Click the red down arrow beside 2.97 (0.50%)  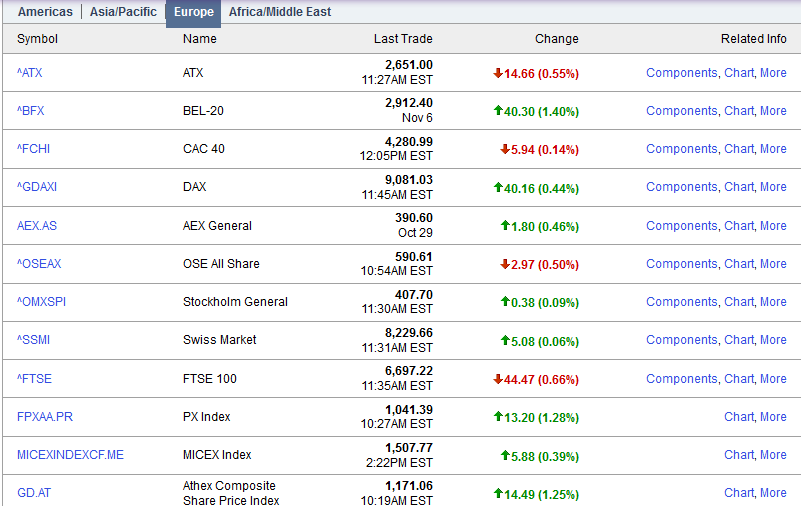[x=505, y=263]
